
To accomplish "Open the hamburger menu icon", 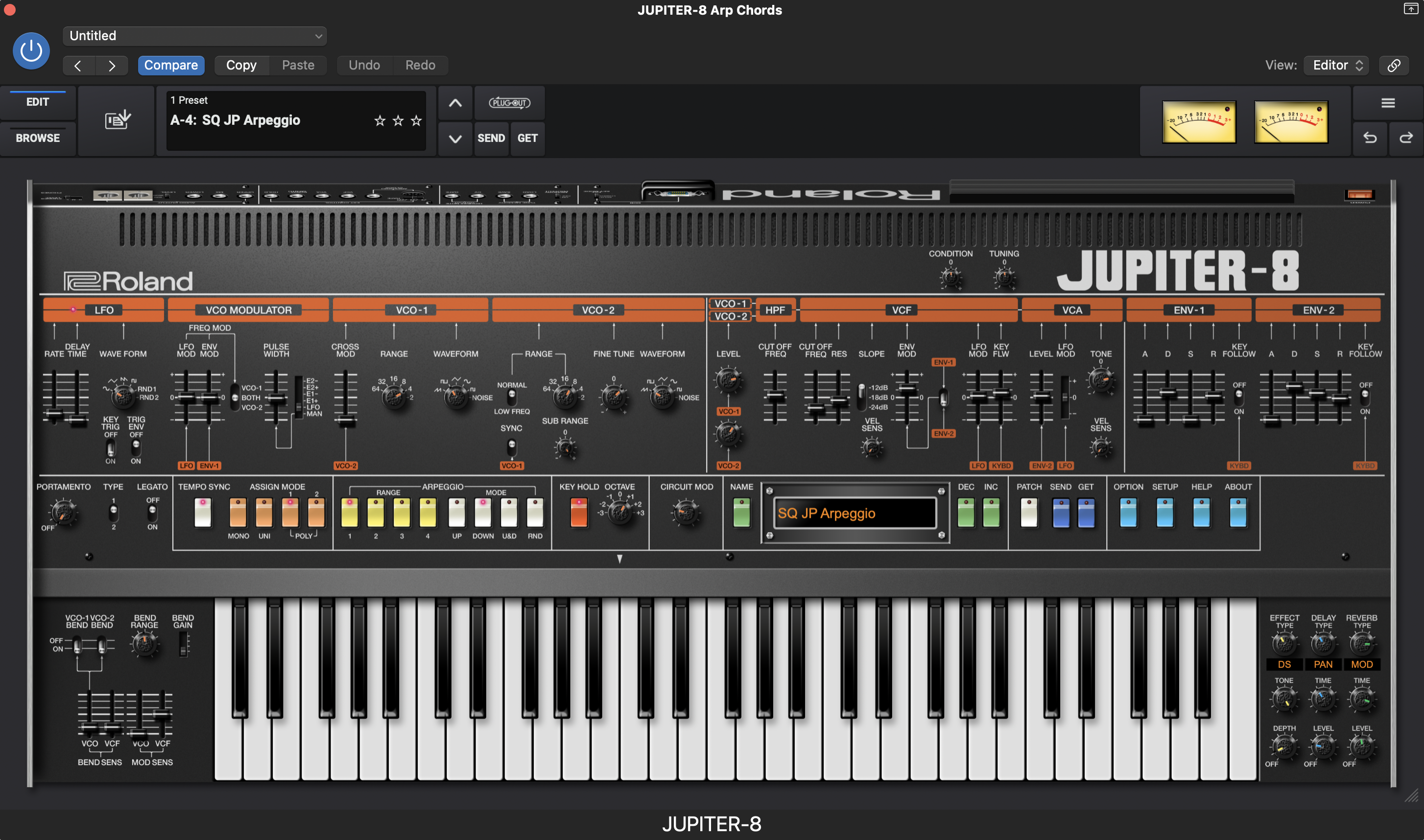I will [x=1388, y=103].
